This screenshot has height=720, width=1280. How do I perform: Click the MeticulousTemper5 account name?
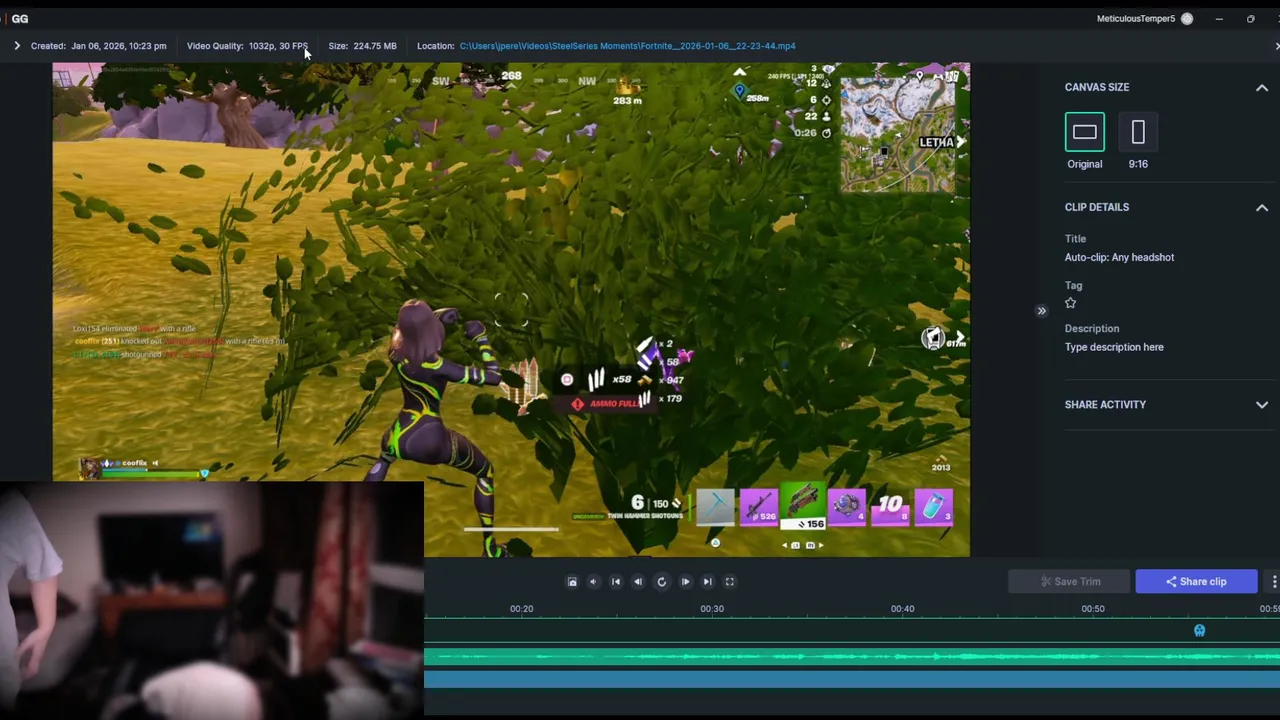tap(1136, 19)
